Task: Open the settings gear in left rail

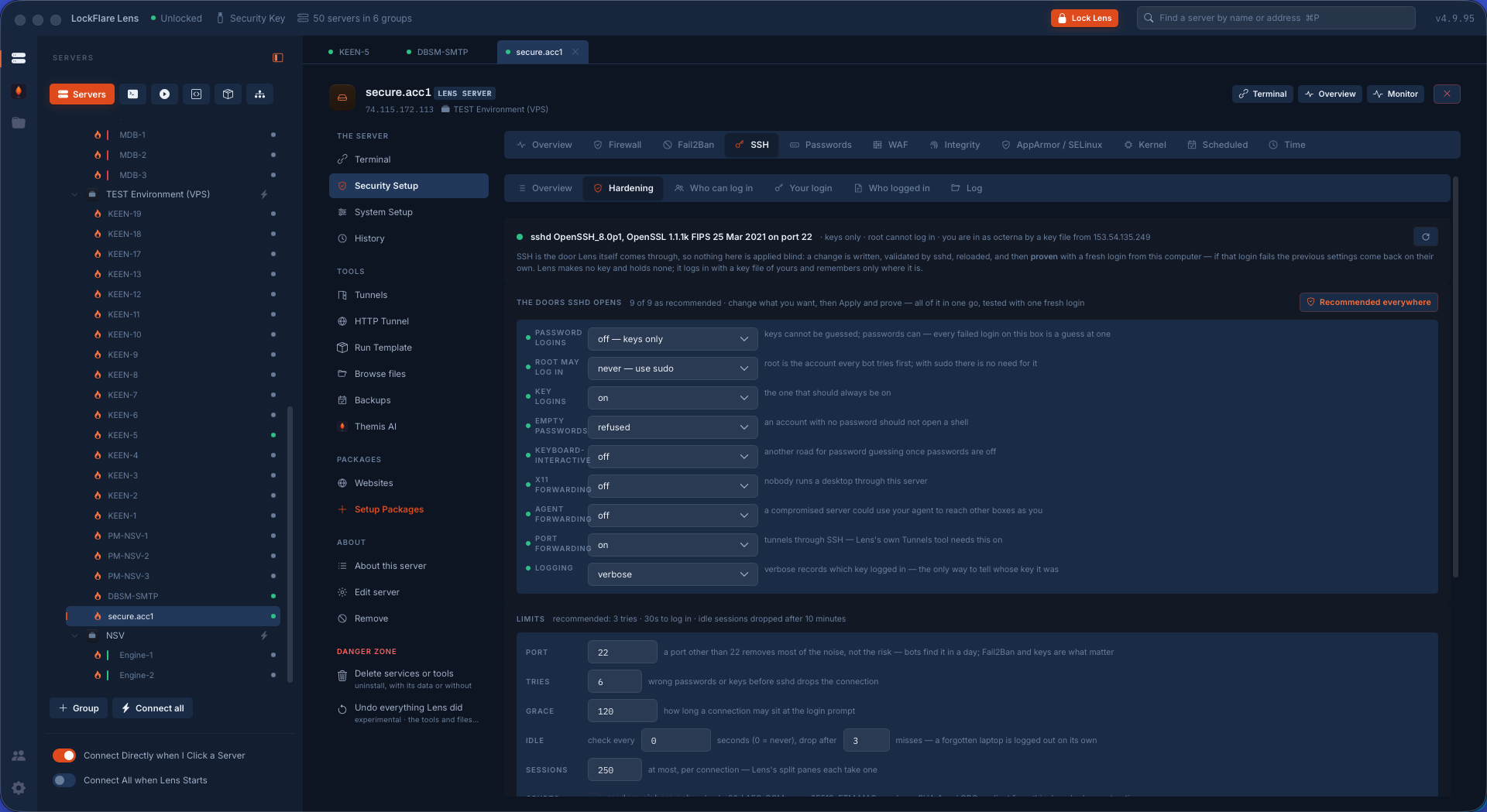Action: click(19, 788)
